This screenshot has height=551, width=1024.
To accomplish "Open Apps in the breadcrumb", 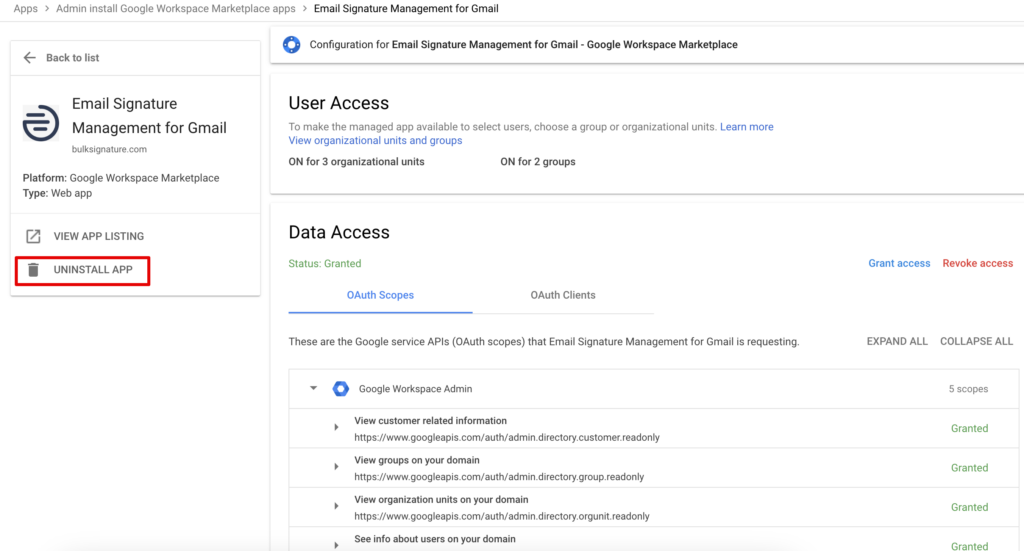I will pyautogui.click(x=25, y=8).
